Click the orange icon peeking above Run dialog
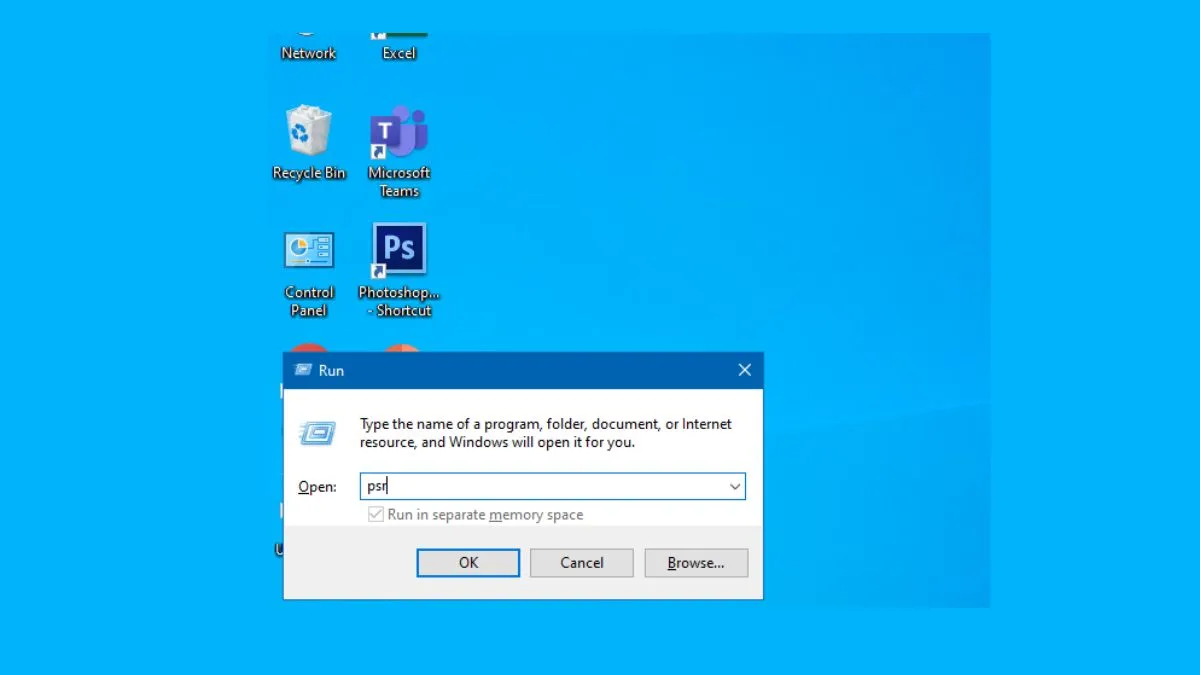This screenshot has width=1200, height=675. pyautogui.click(x=402, y=347)
